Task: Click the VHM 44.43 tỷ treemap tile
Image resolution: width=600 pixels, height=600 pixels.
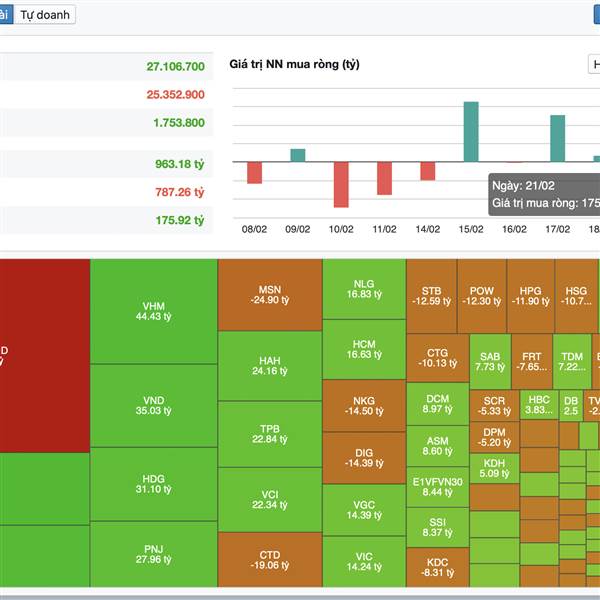Action: pos(153,311)
